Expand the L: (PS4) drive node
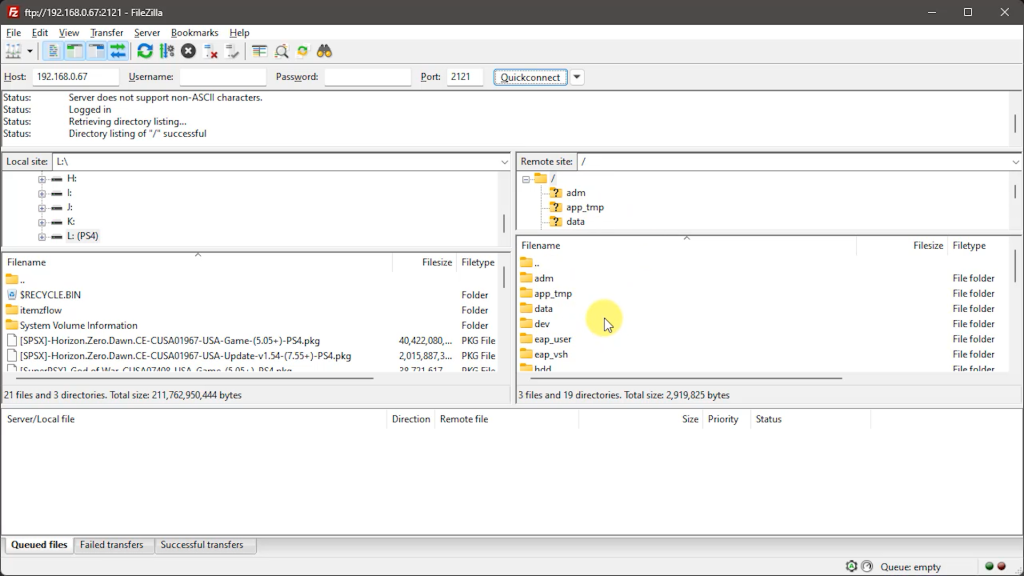This screenshot has width=1024, height=576. point(42,236)
